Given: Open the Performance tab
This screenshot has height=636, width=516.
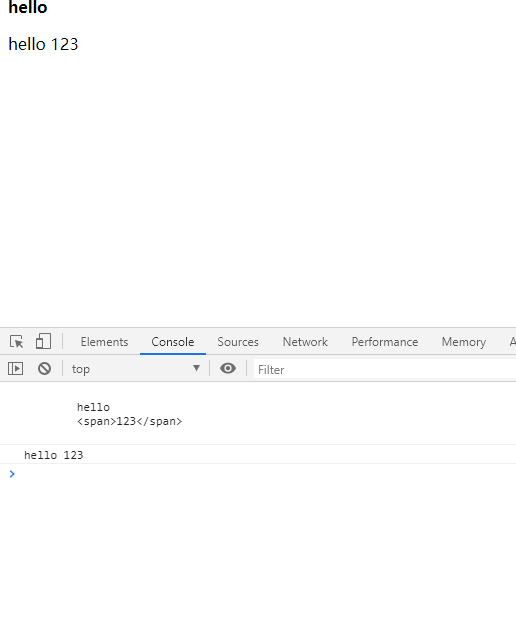Looking at the screenshot, I should pyautogui.click(x=385, y=342).
